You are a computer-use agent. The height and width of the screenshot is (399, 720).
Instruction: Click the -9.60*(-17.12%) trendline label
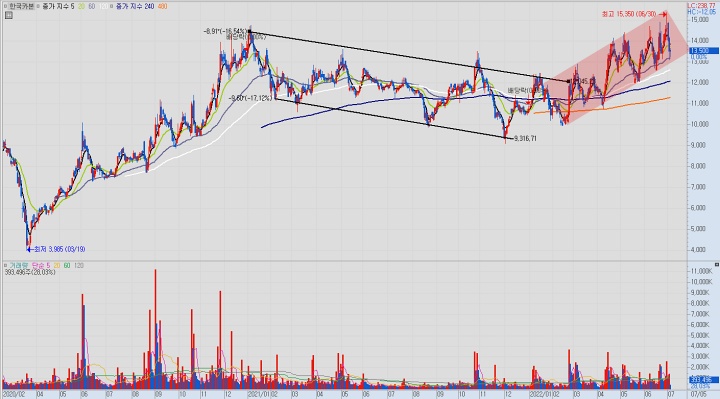coord(251,98)
